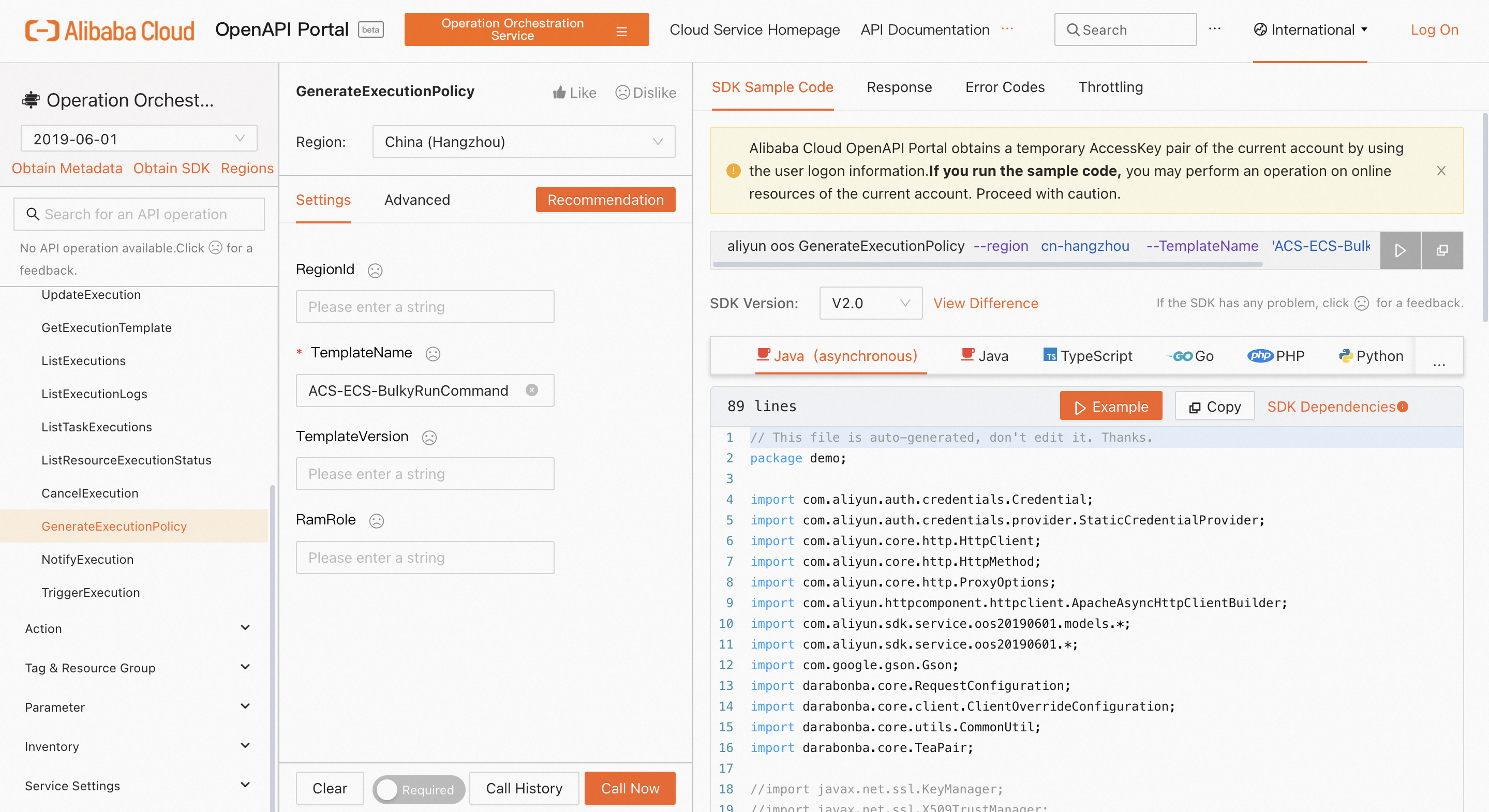
Task: Switch to the Error Codes tab
Action: pyautogui.click(x=1005, y=87)
